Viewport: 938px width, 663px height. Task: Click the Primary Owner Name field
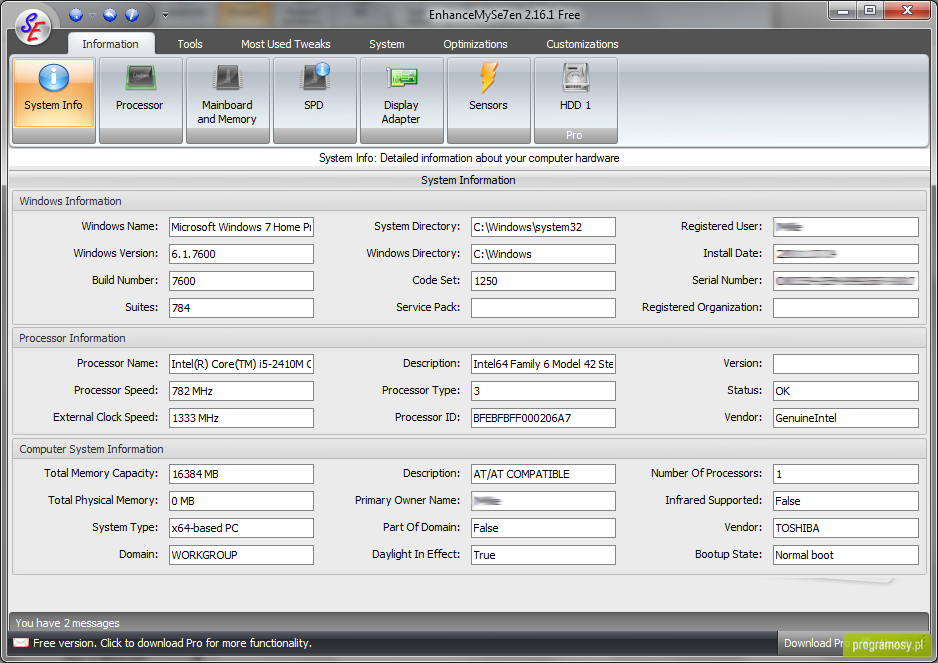[543, 501]
